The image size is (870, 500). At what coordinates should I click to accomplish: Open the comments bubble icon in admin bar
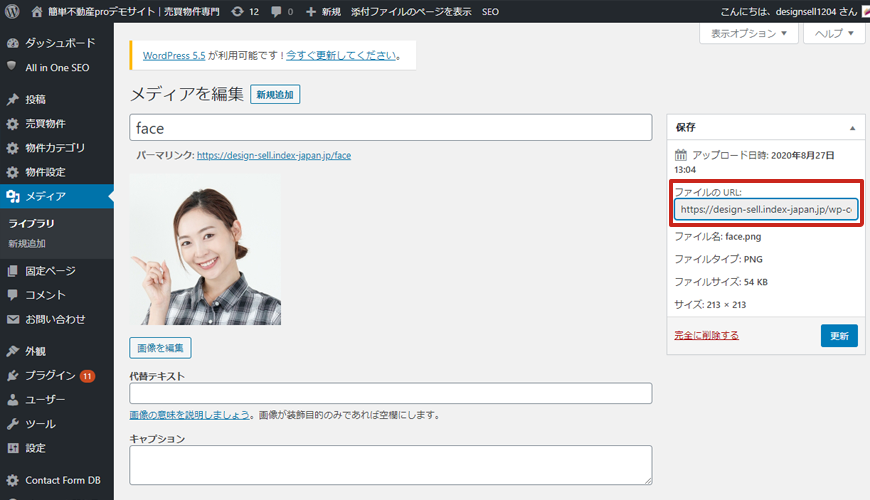point(277,11)
